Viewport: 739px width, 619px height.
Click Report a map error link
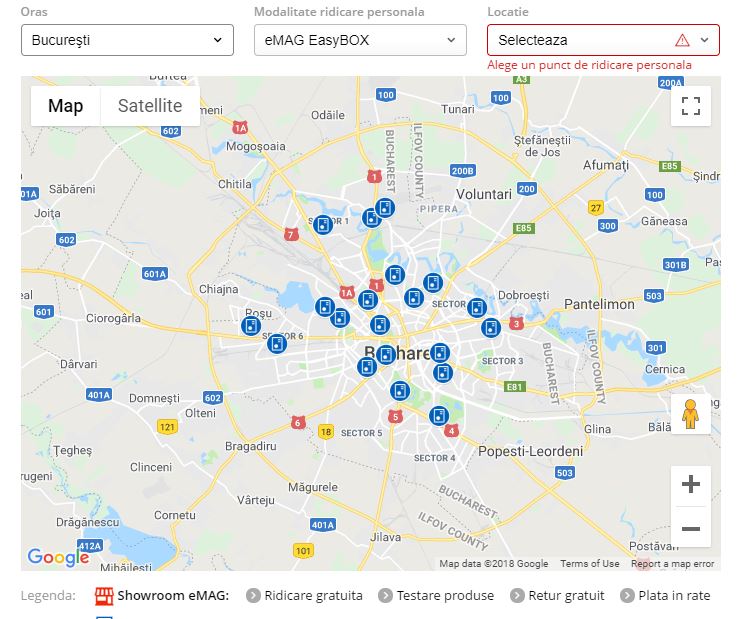[673, 563]
